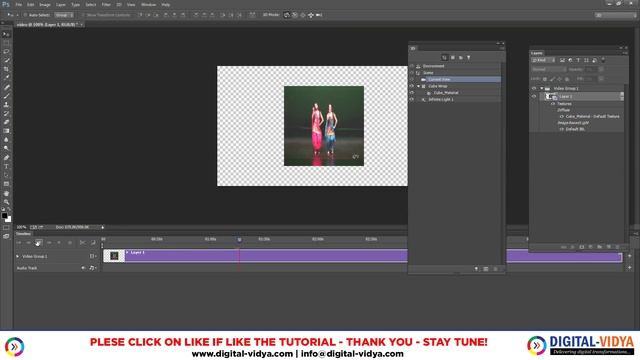
Task: Click timeline transition icon
Action: (93, 242)
